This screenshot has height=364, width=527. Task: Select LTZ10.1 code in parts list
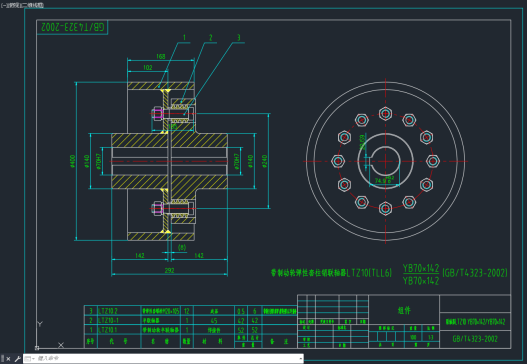(108, 330)
